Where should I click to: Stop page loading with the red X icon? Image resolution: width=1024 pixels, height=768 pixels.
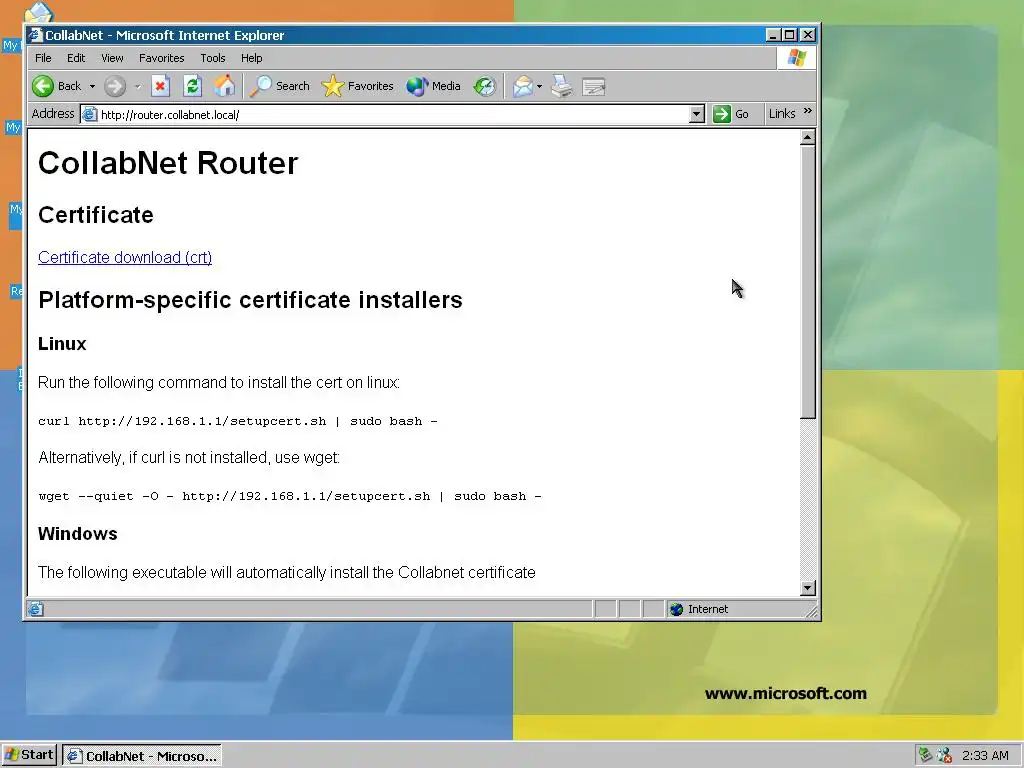(x=161, y=86)
